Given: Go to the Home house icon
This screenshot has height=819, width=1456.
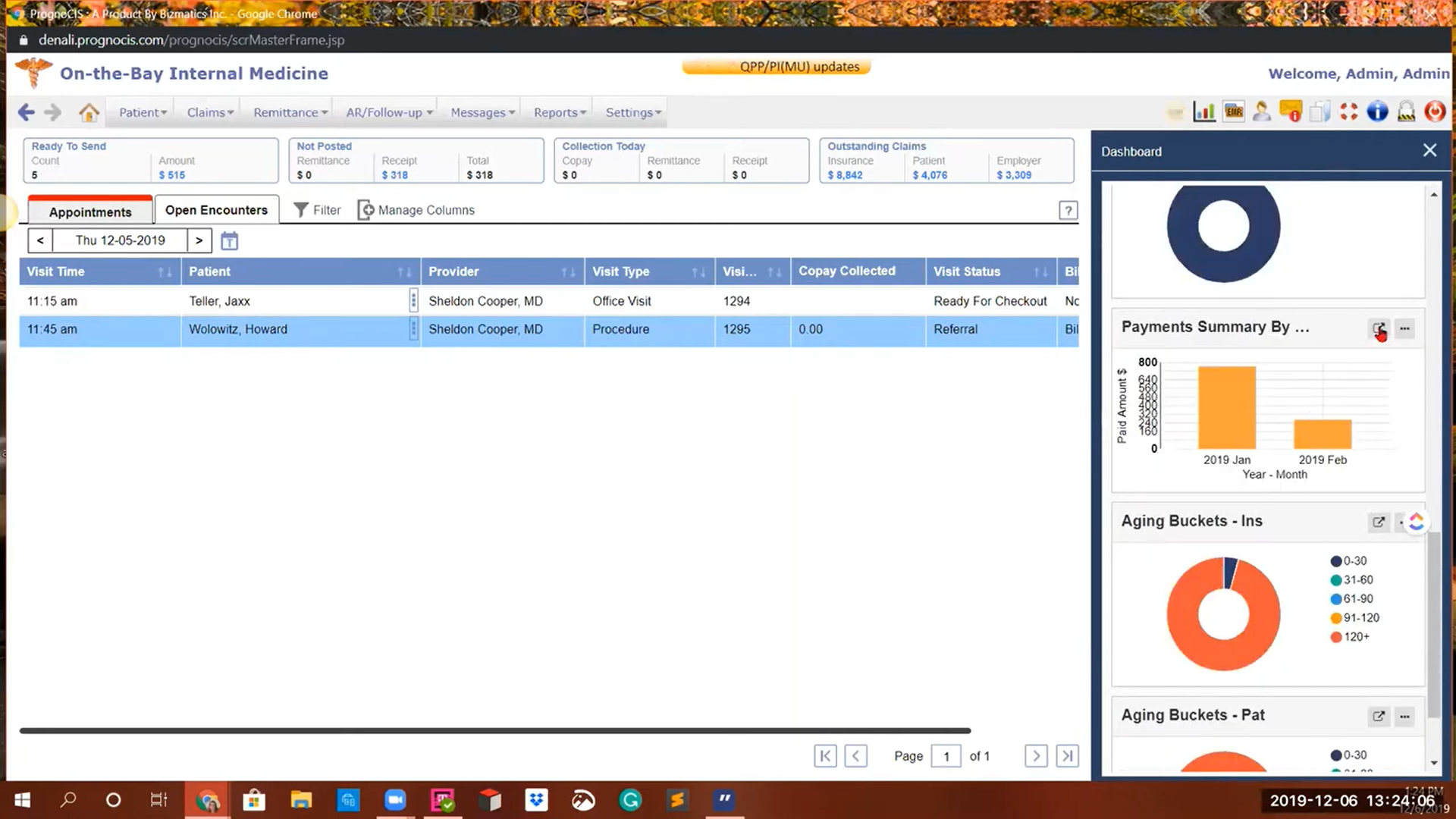Looking at the screenshot, I should [89, 113].
